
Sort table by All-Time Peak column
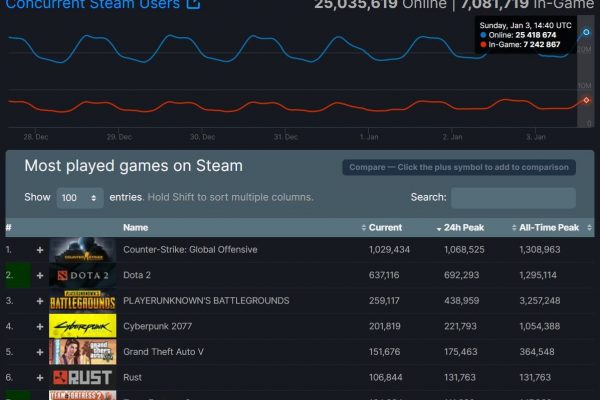[549, 228]
